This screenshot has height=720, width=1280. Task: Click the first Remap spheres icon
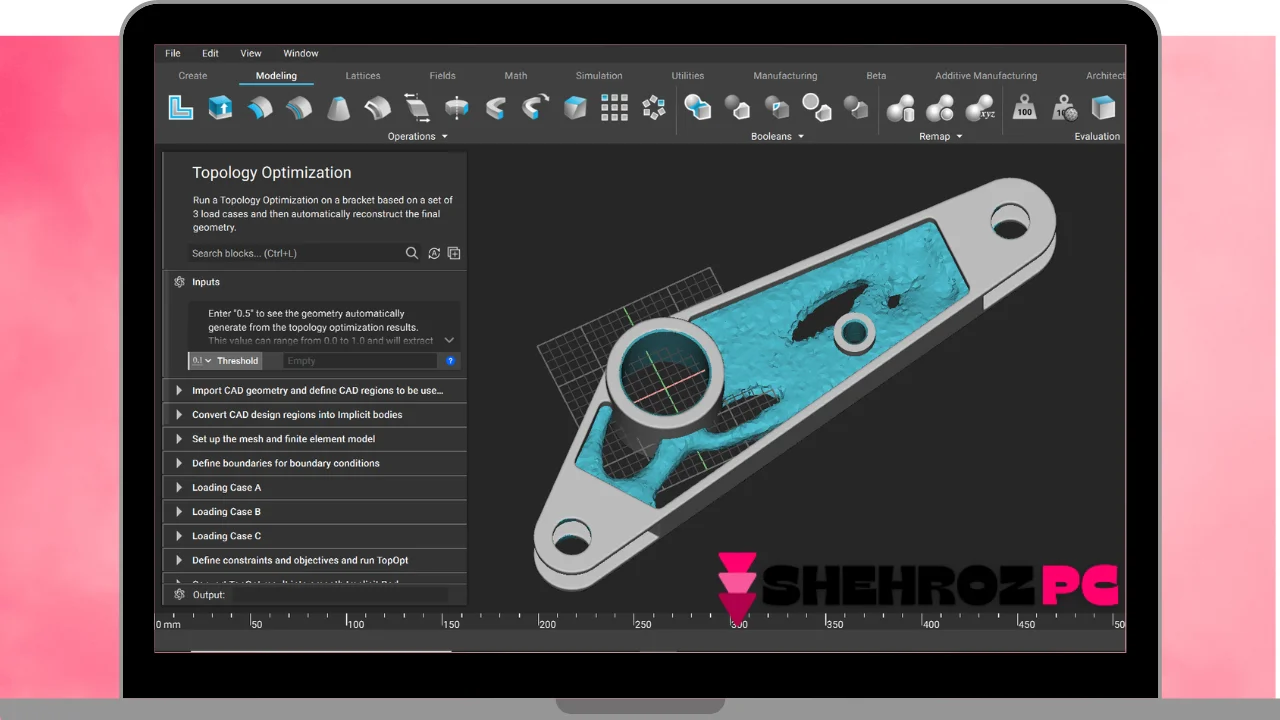point(901,107)
